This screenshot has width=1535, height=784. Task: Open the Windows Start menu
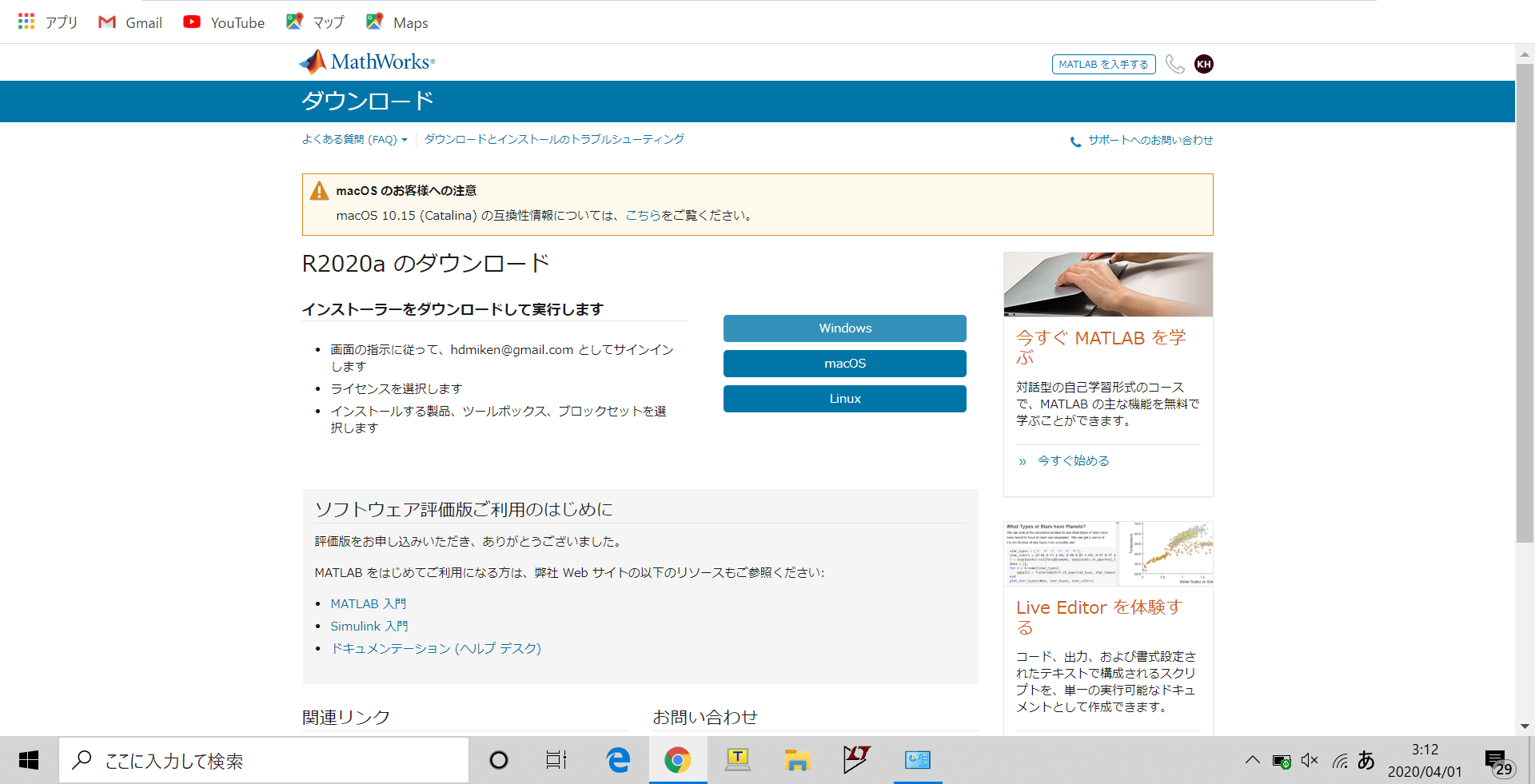(29, 760)
